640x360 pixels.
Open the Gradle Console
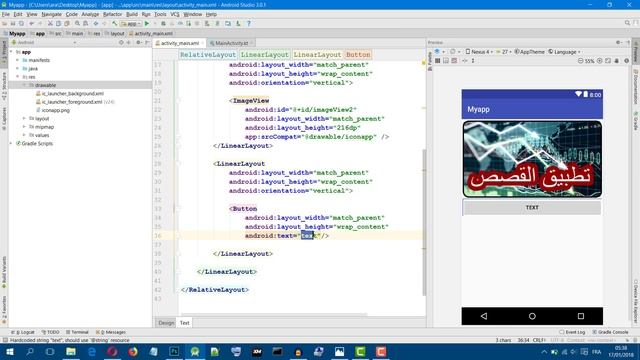(611, 332)
